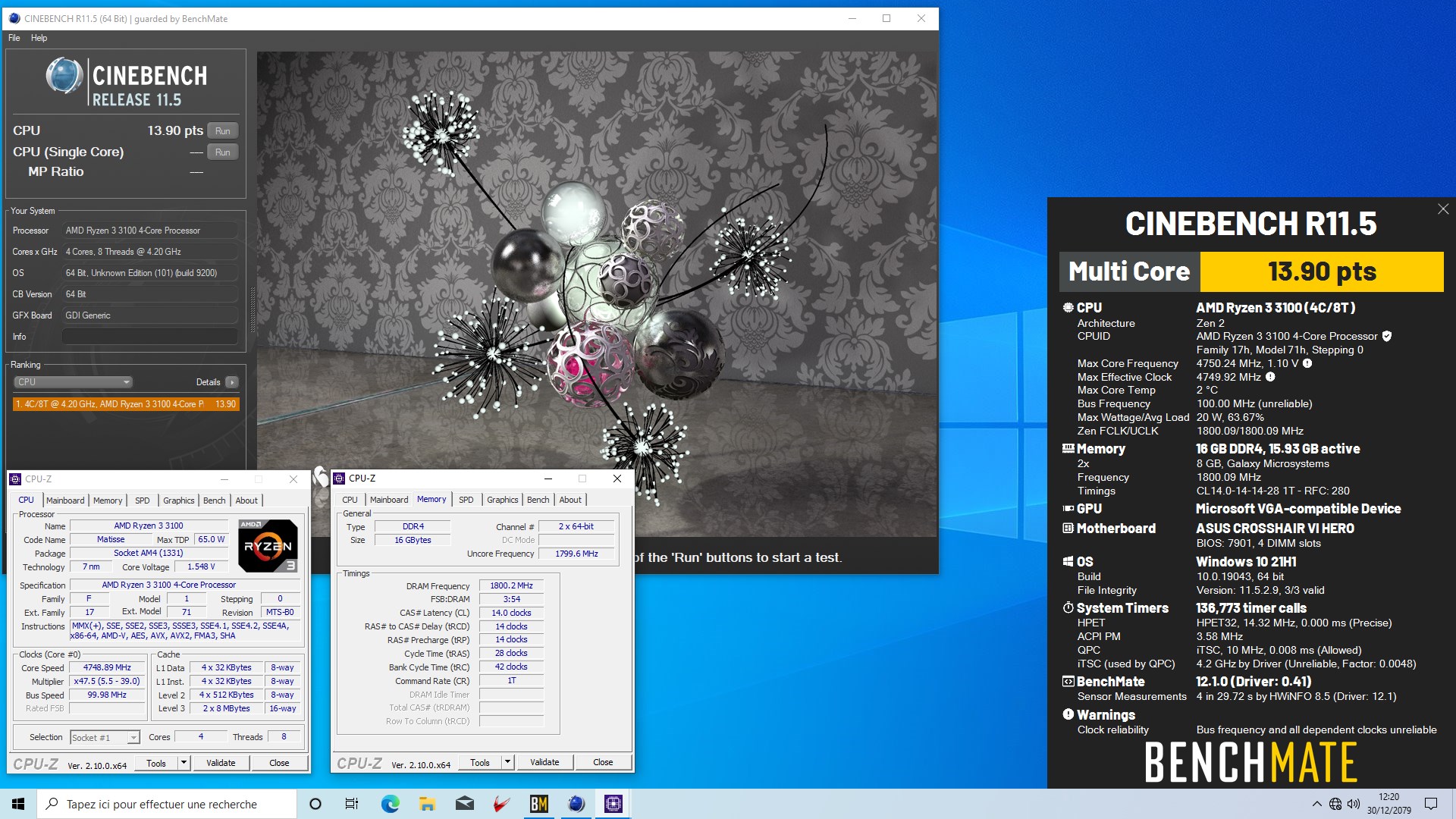Viewport: 1456px width, 819px height.
Task: Open the notification center icon
Action: click(1431, 804)
